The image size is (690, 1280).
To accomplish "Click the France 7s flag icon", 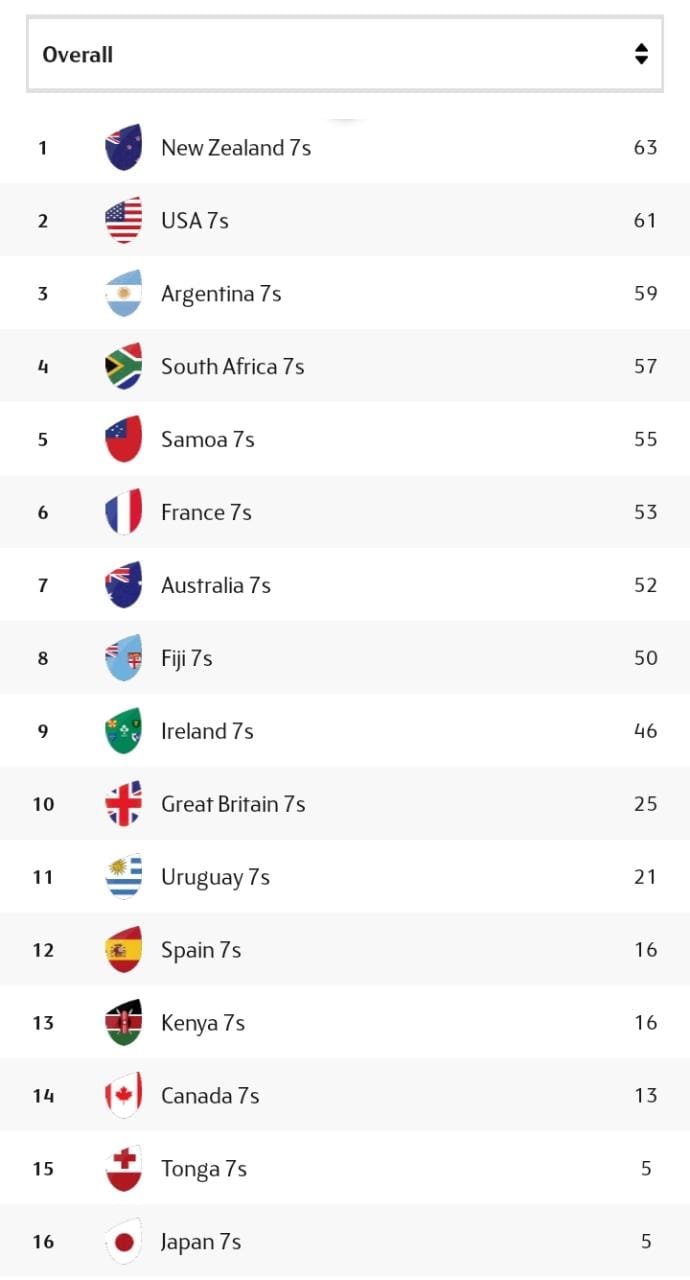I will pos(124,513).
